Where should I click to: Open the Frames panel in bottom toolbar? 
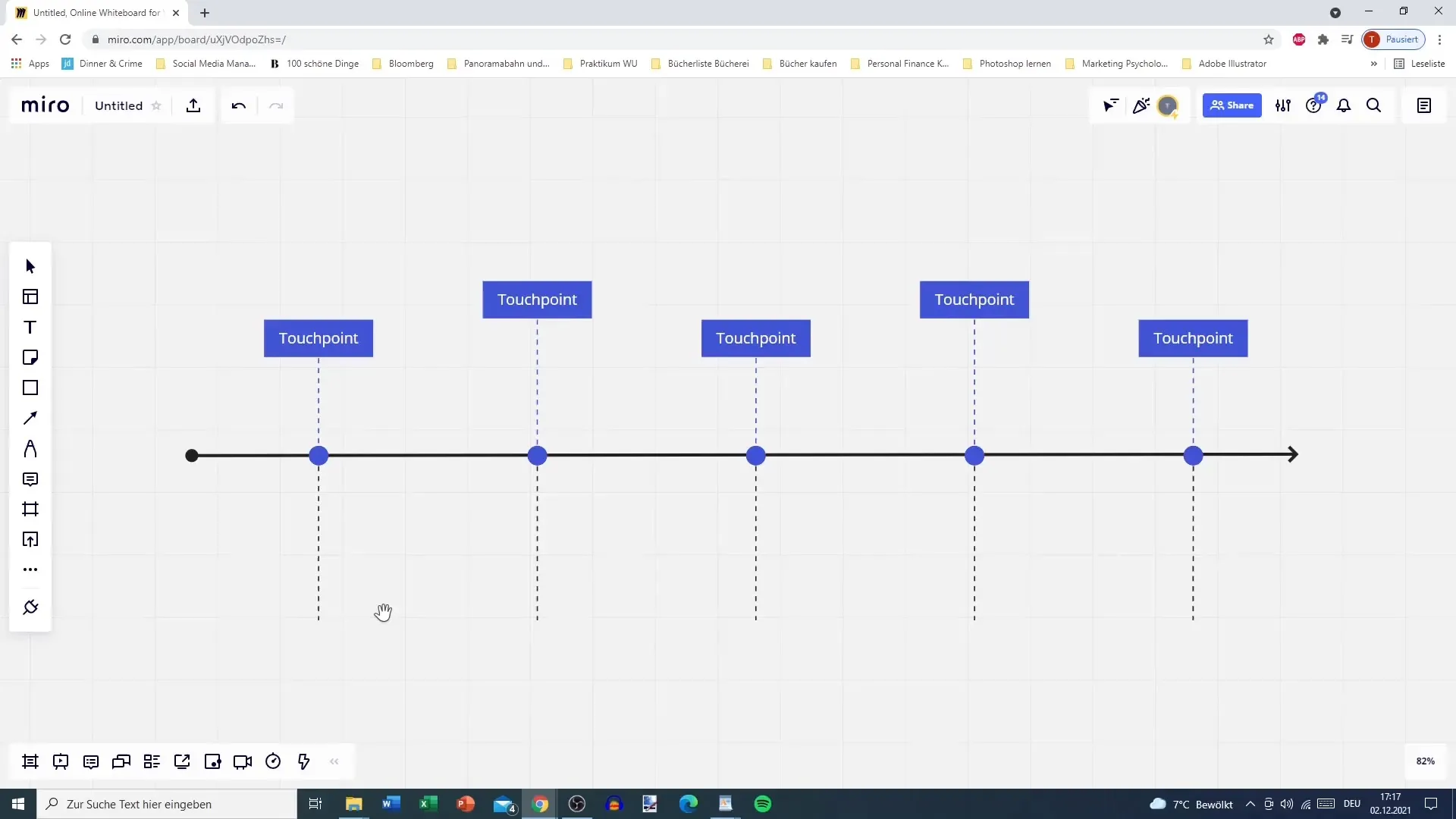point(30,761)
